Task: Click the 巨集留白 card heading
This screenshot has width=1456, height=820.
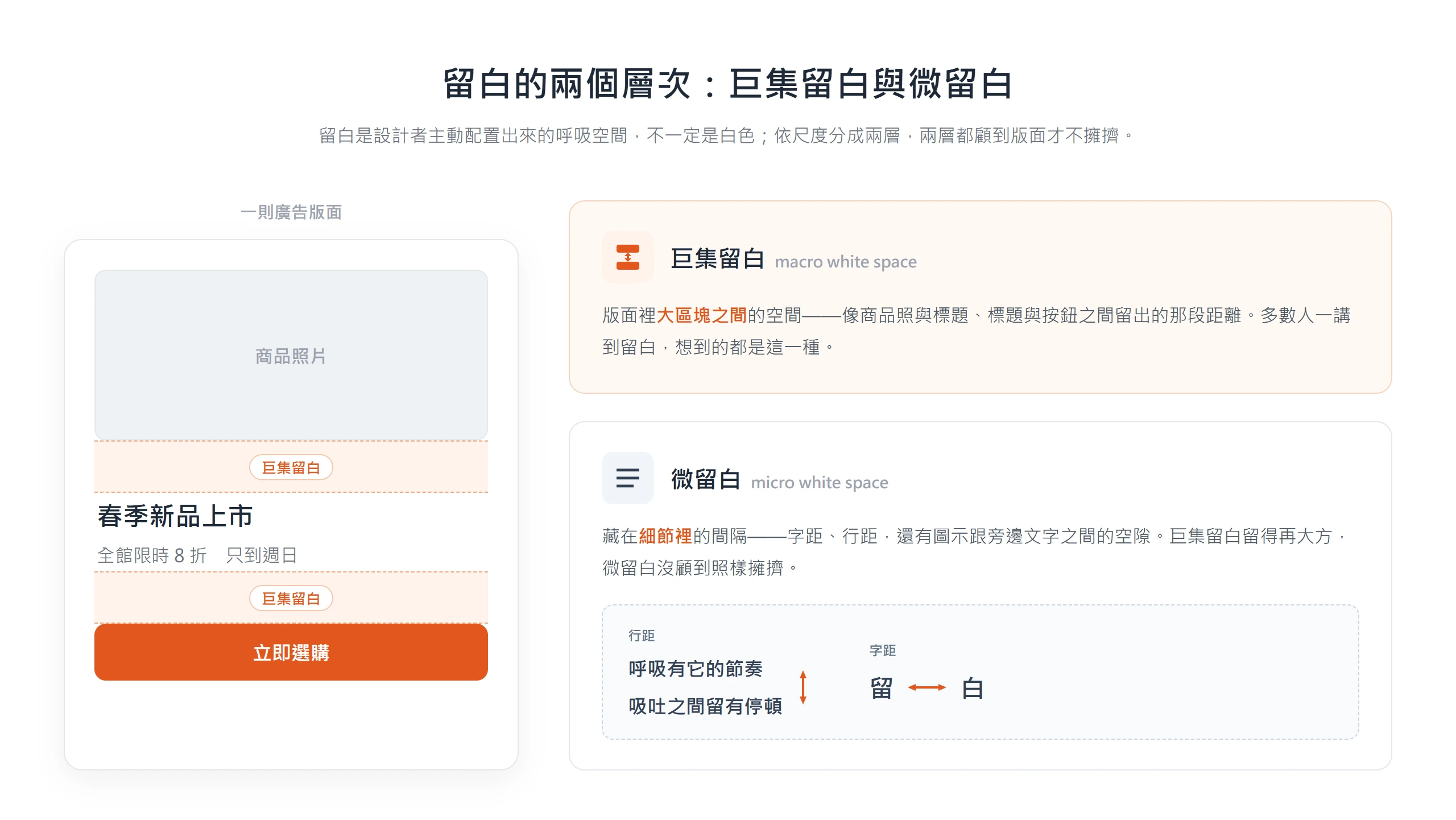Action: pos(717,258)
